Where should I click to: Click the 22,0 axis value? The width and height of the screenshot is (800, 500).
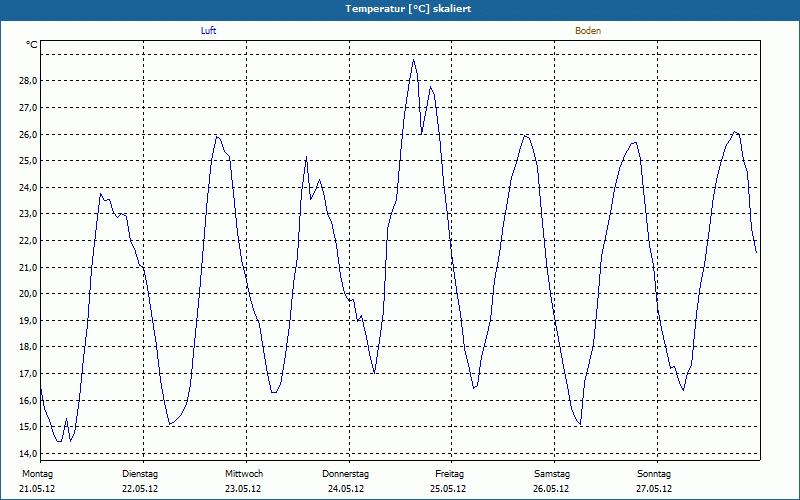tap(29, 240)
